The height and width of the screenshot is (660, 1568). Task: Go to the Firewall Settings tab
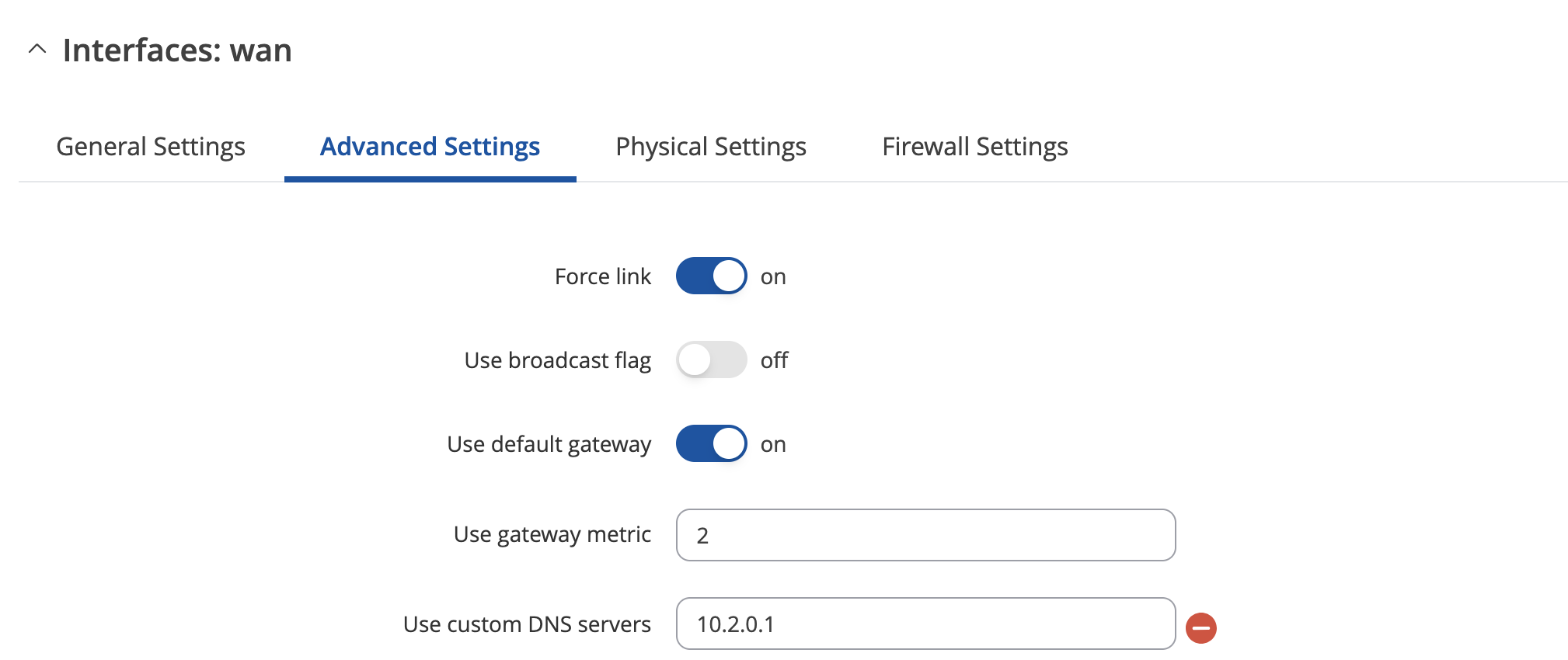975,147
